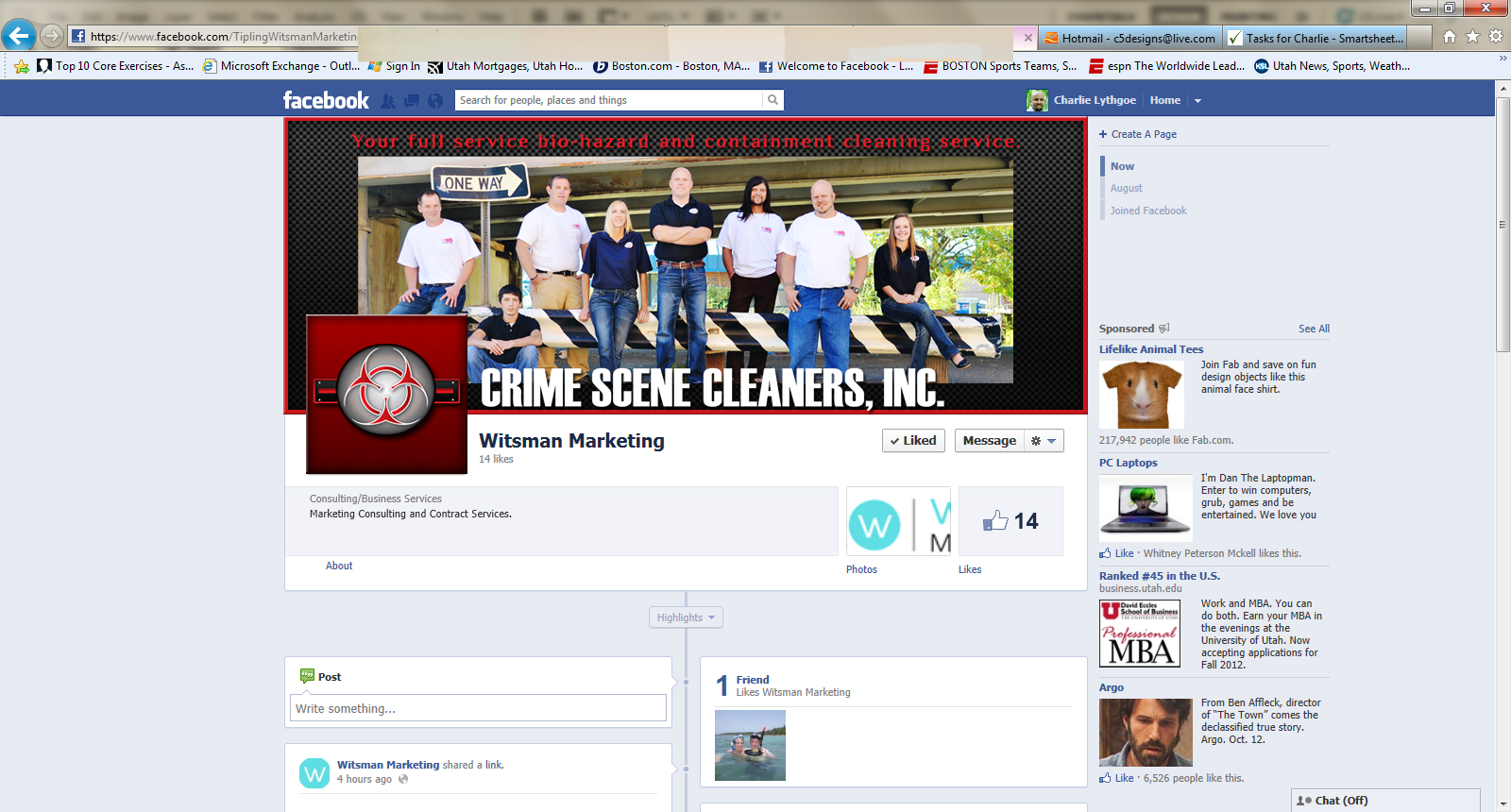The image size is (1511, 812).
Task: Open Top 10 Core Exercises bookmark
Action: [x=115, y=66]
